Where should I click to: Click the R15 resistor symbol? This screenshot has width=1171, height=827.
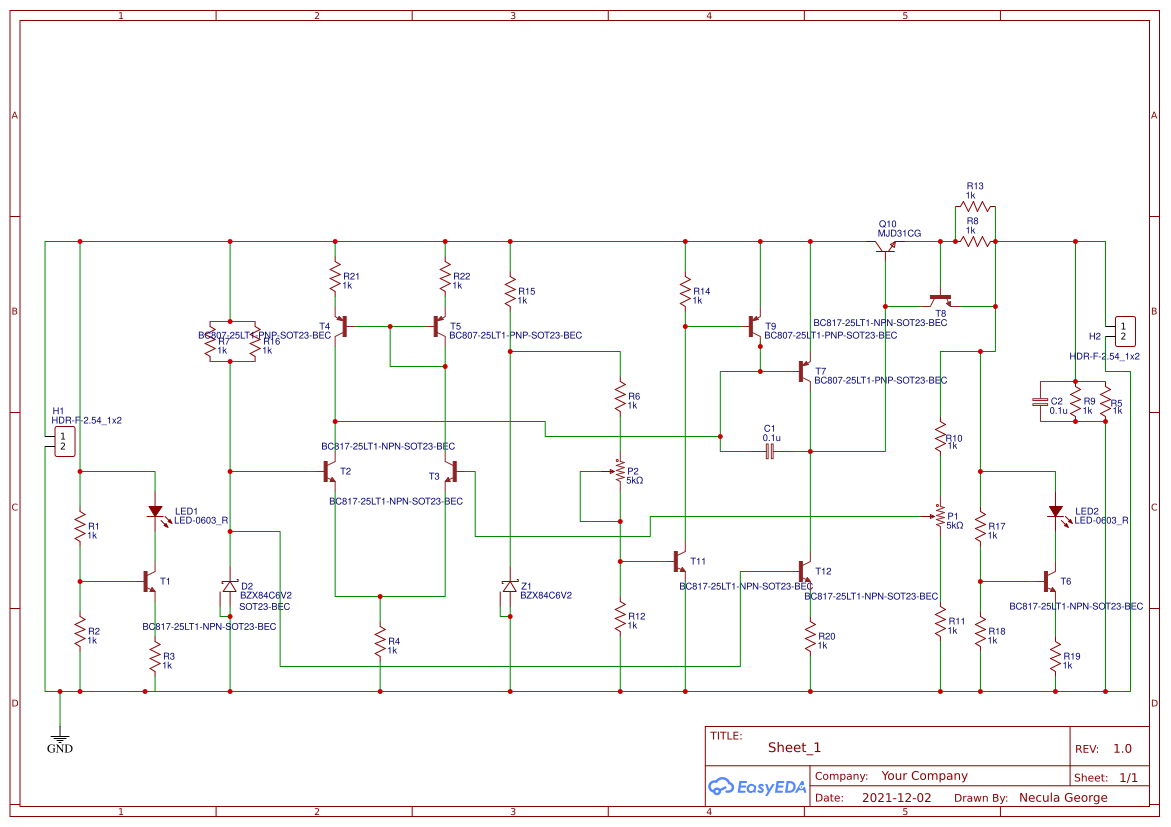point(510,292)
